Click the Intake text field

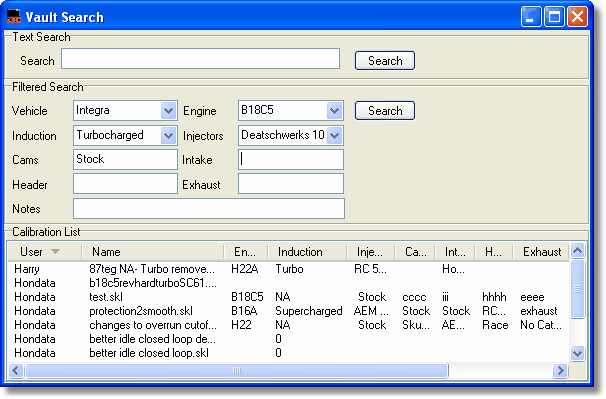(x=291, y=159)
